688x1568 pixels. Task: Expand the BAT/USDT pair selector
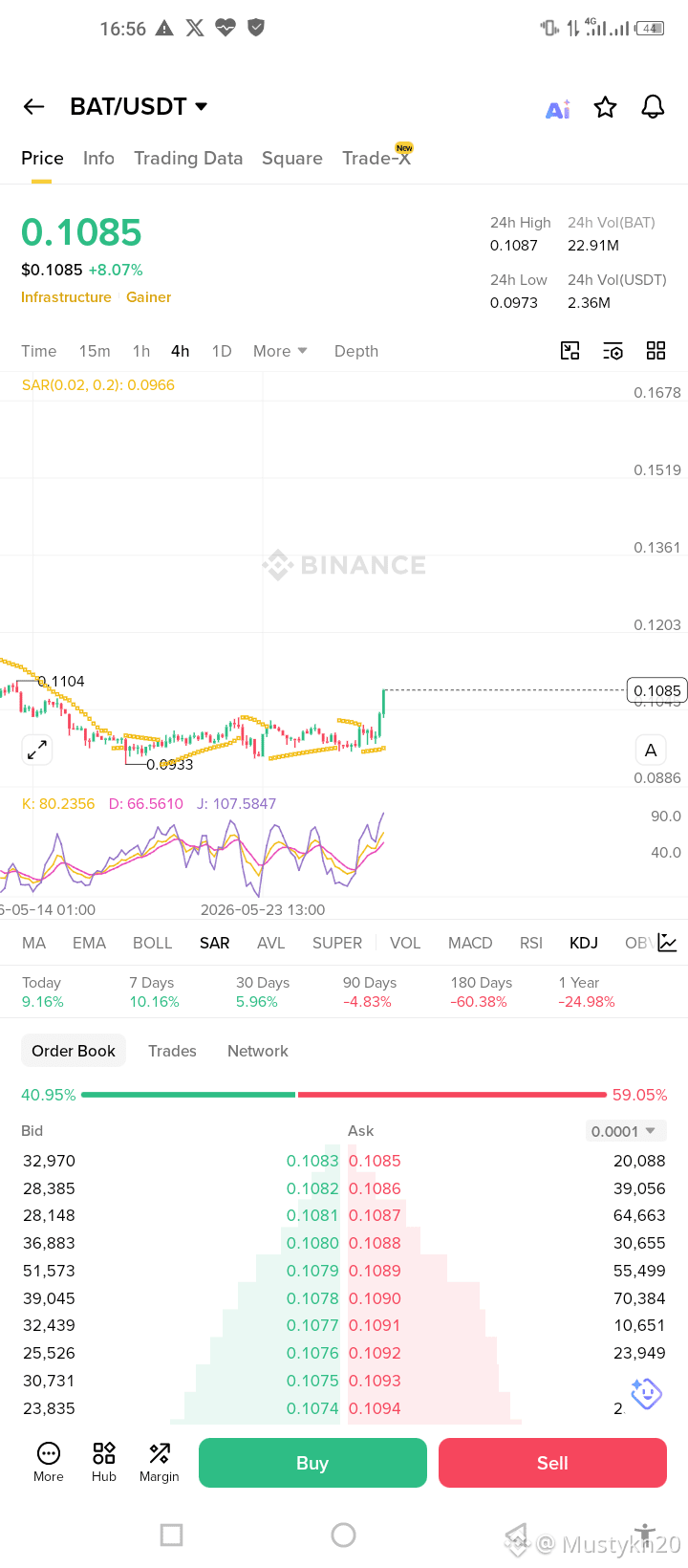click(140, 106)
